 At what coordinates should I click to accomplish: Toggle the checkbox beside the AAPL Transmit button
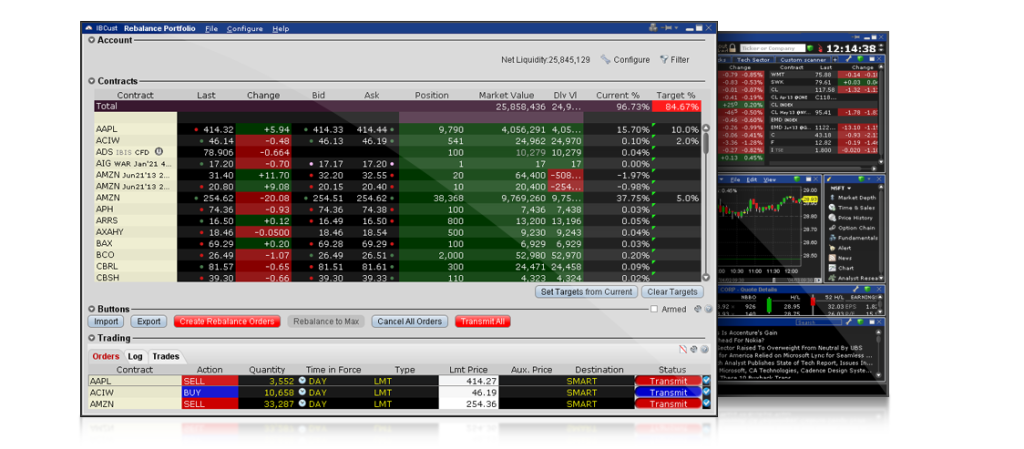(x=706, y=380)
